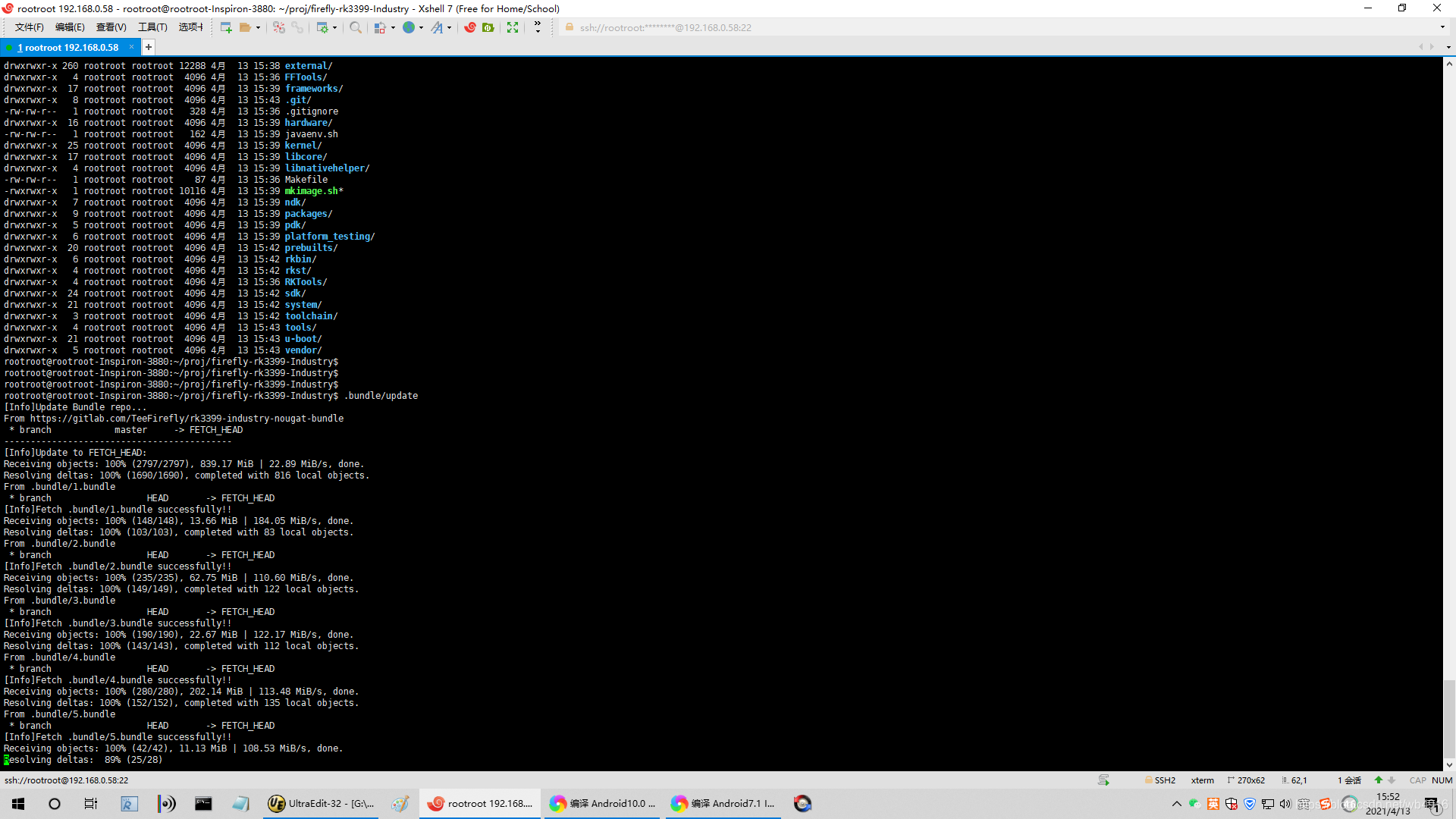Open session properties icon
The image size is (1456, 819).
pyautogui.click(x=322, y=27)
